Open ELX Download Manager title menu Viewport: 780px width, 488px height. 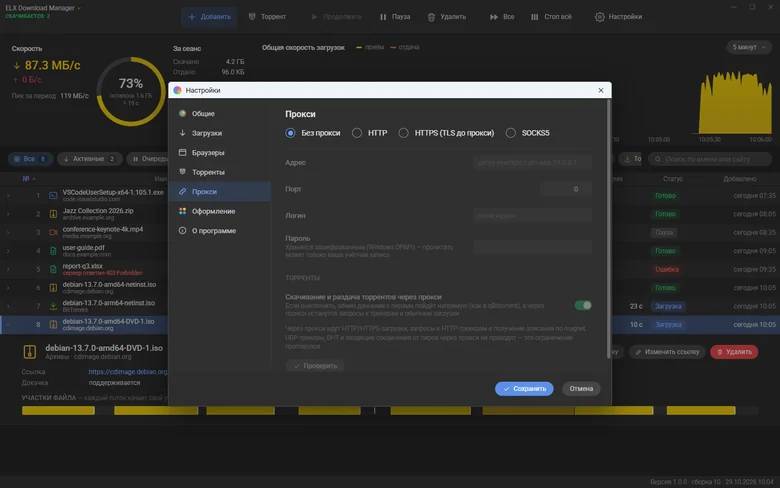(x=43, y=8)
